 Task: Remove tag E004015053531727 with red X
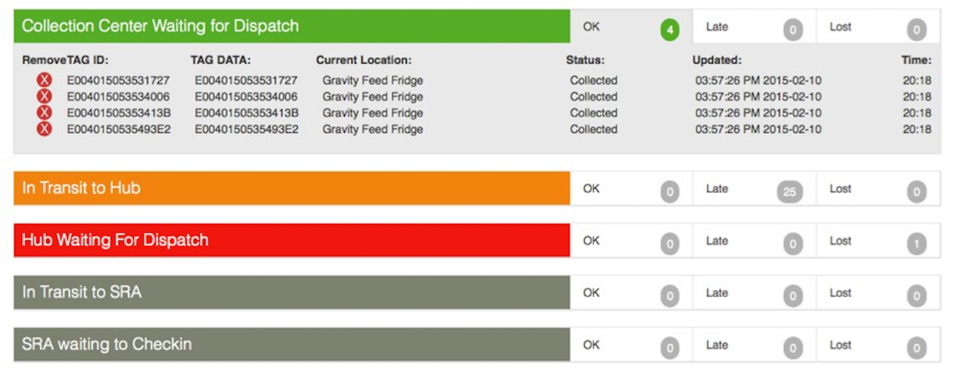tap(44, 80)
